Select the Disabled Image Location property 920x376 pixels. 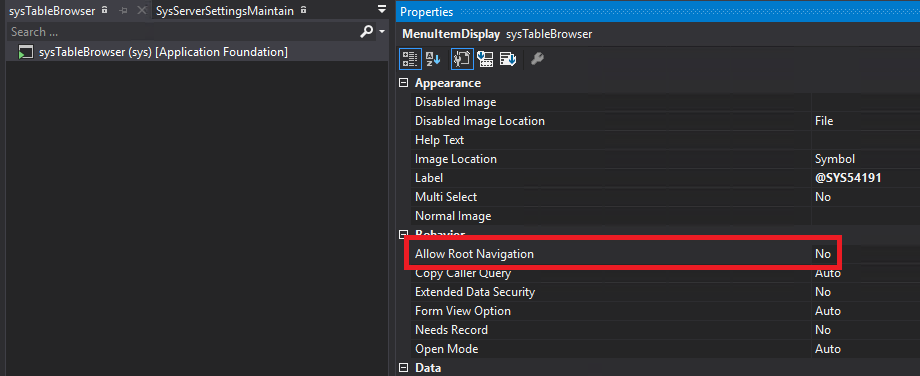(x=480, y=121)
